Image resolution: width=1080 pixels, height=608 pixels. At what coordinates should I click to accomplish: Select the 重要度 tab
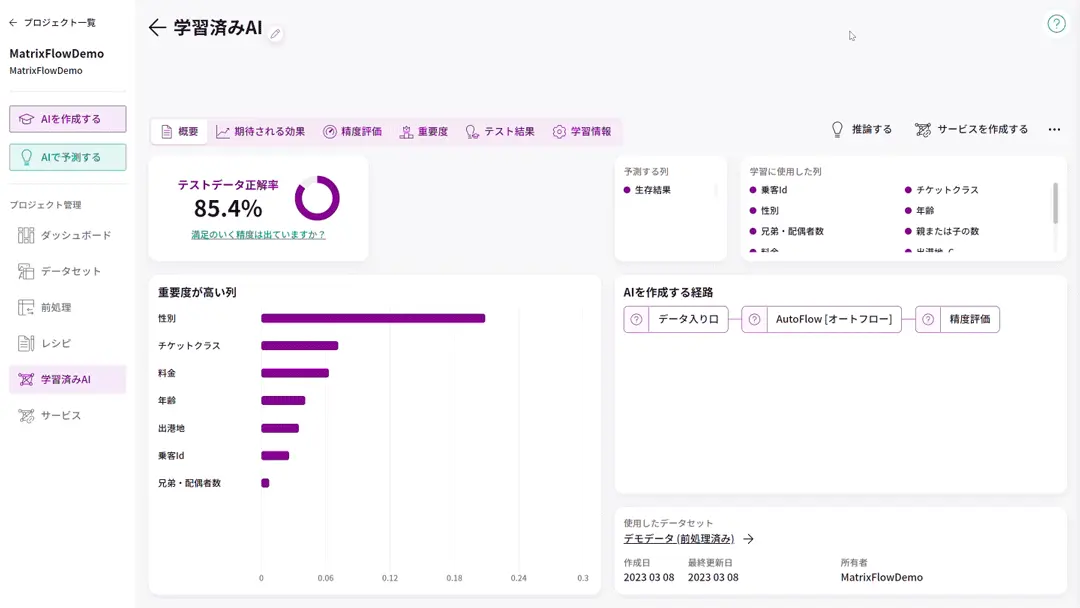(423, 132)
